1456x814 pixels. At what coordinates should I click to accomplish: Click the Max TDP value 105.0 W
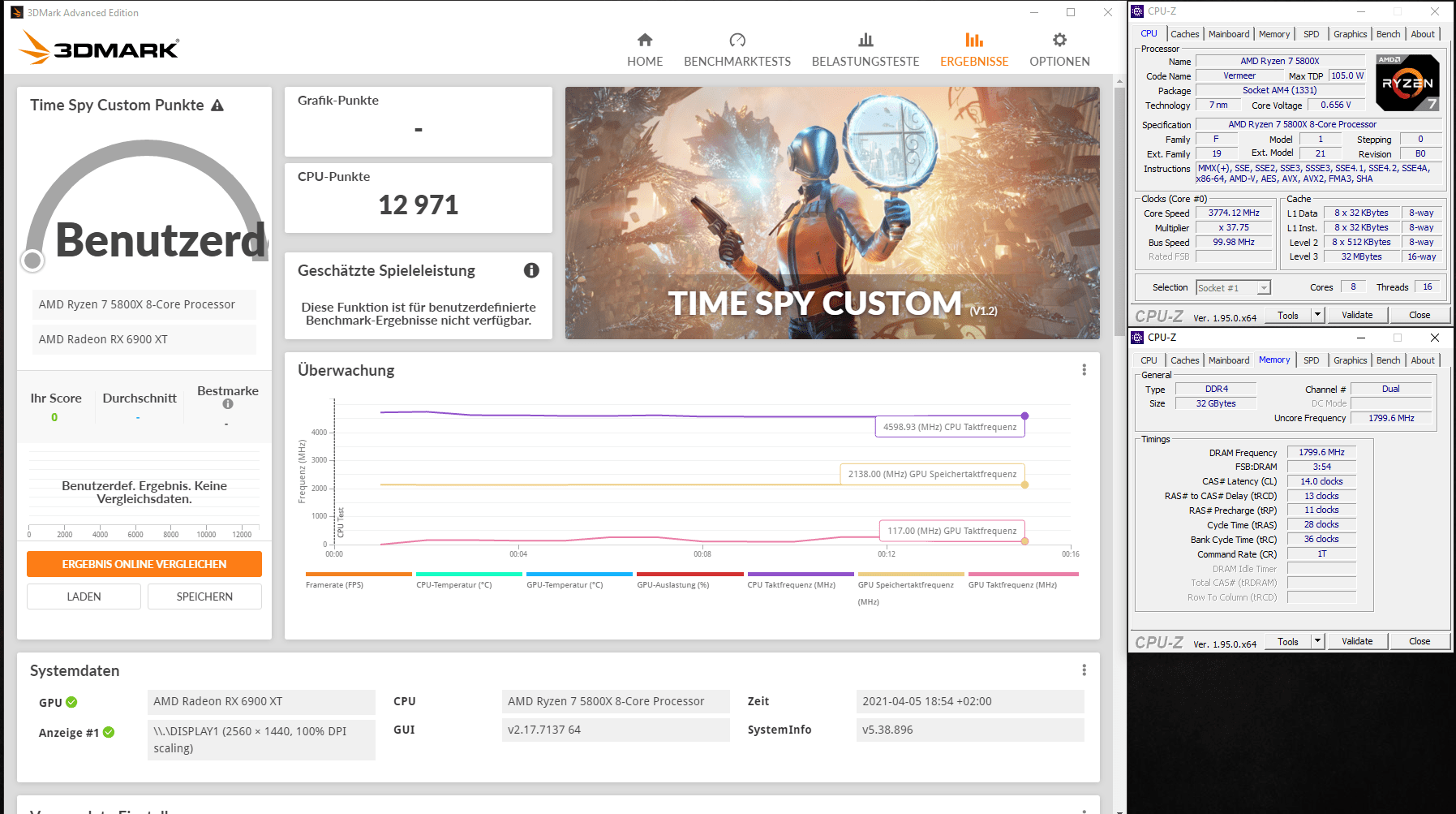tap(1347, 75)
